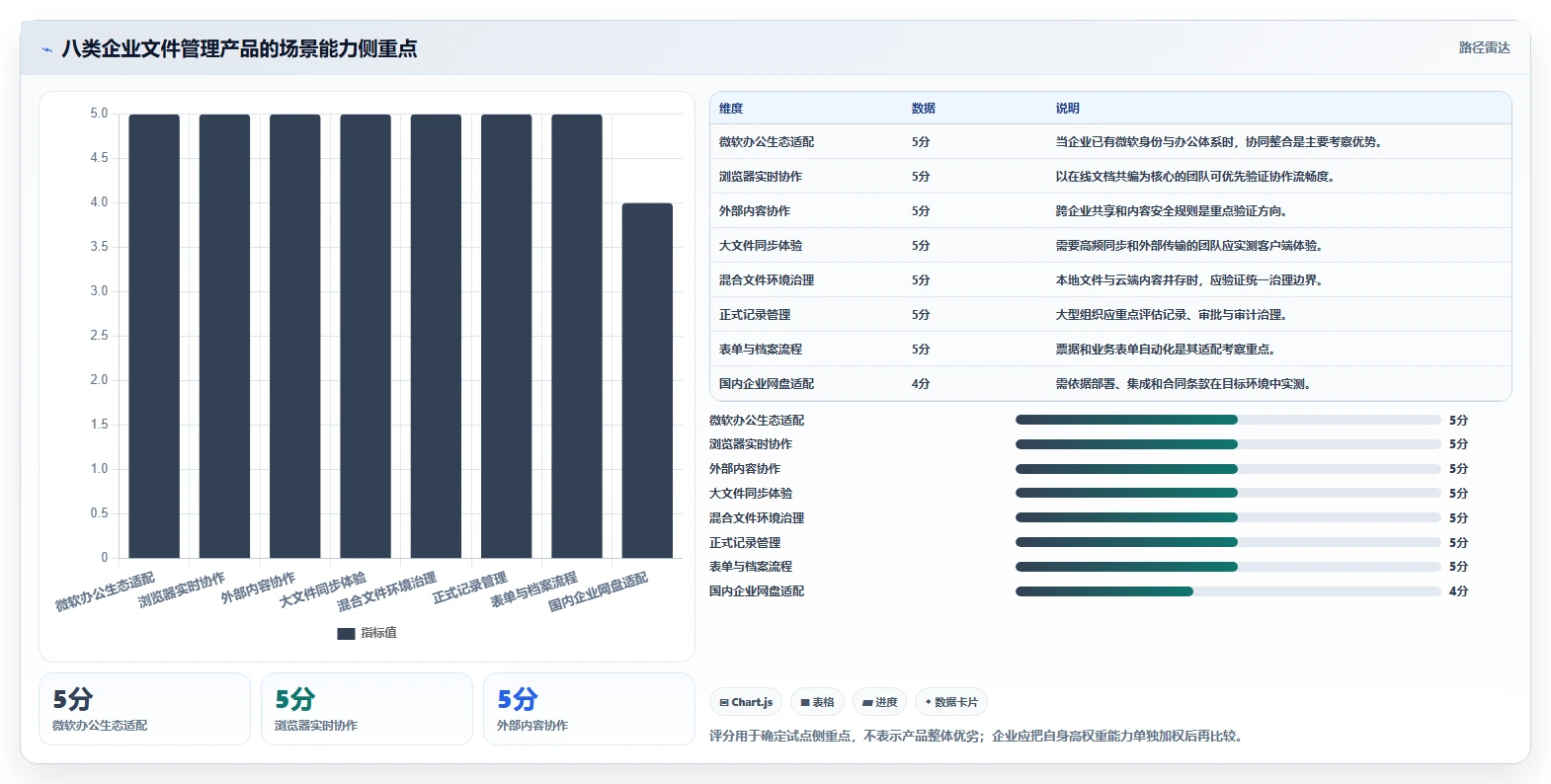This screenshot has height=784, width=1551.
Task: Click the icon beside the dashboard title
Action: (x=46, y=49)
